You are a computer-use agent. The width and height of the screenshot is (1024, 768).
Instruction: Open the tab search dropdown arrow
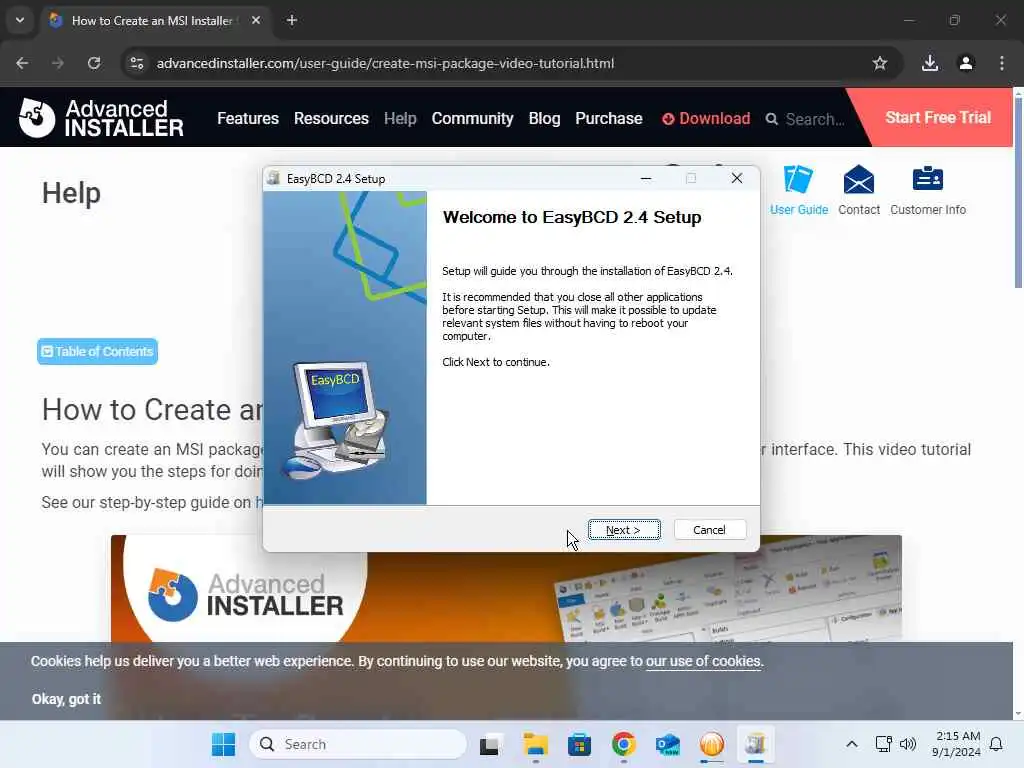(x=20, y=20)
